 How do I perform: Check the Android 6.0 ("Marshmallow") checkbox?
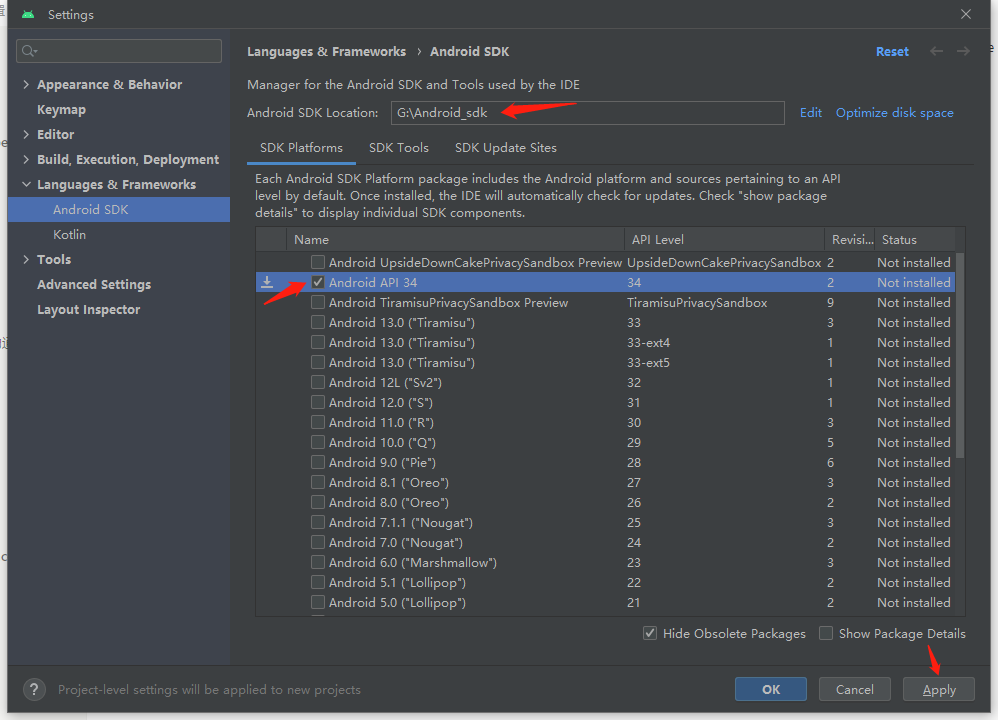[x=318, y=562]
